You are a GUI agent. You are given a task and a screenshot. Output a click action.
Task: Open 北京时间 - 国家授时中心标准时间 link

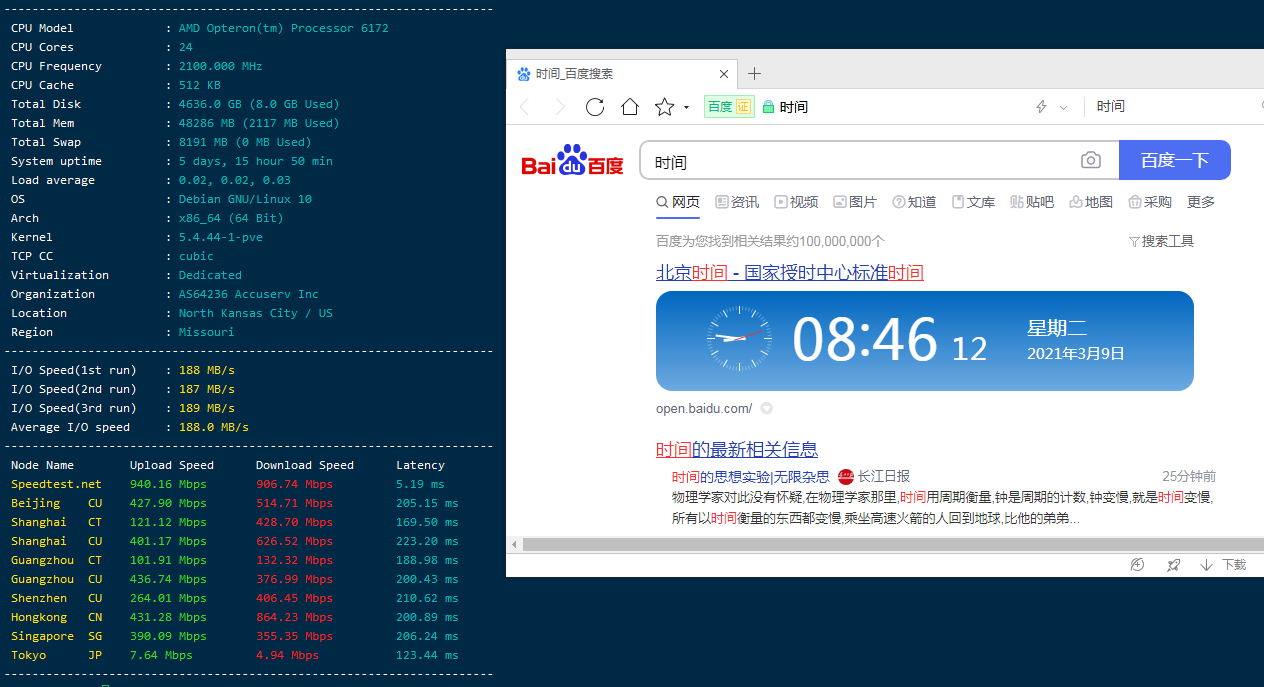pos(790,273)
